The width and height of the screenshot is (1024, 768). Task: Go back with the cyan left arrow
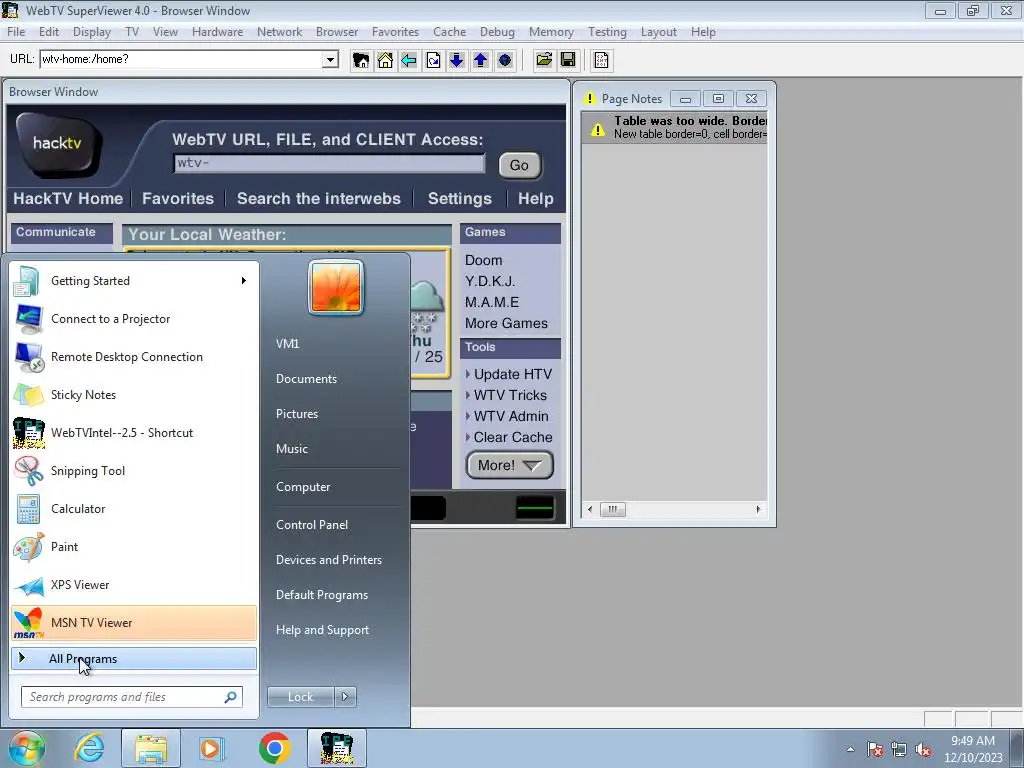click(409, 60)
